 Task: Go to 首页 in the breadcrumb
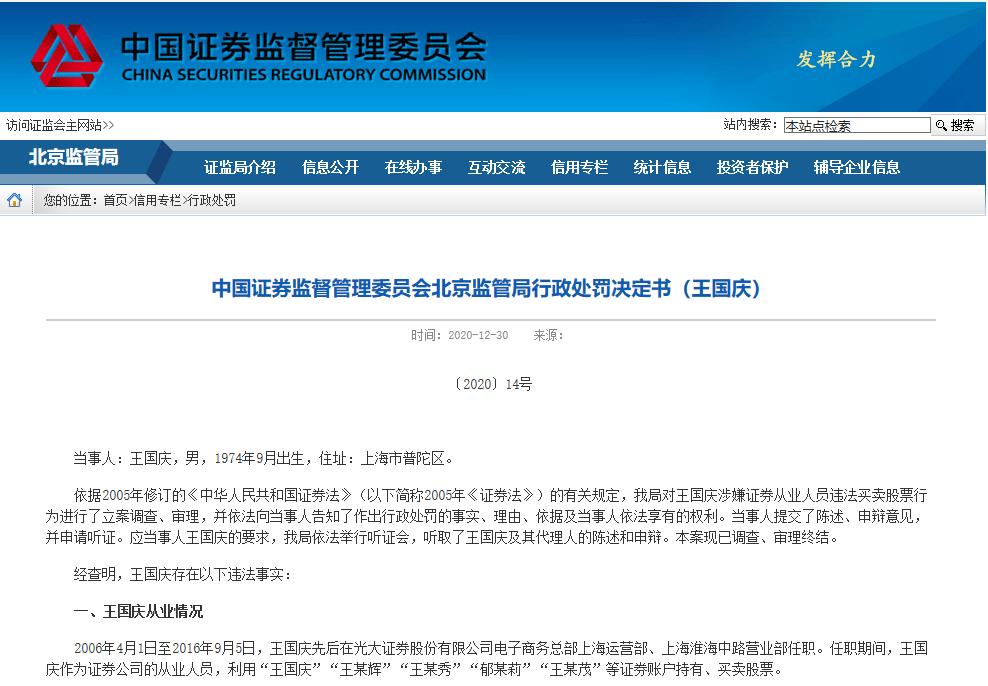(x=115, y=200)
